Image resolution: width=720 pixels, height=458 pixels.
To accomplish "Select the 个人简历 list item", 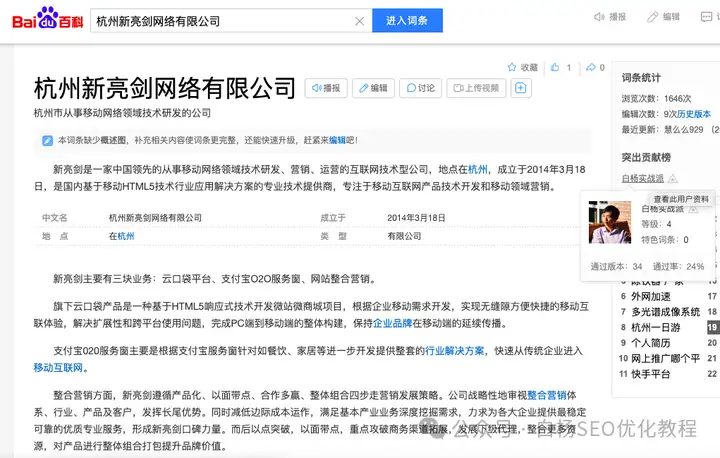I will pos(651,343).
